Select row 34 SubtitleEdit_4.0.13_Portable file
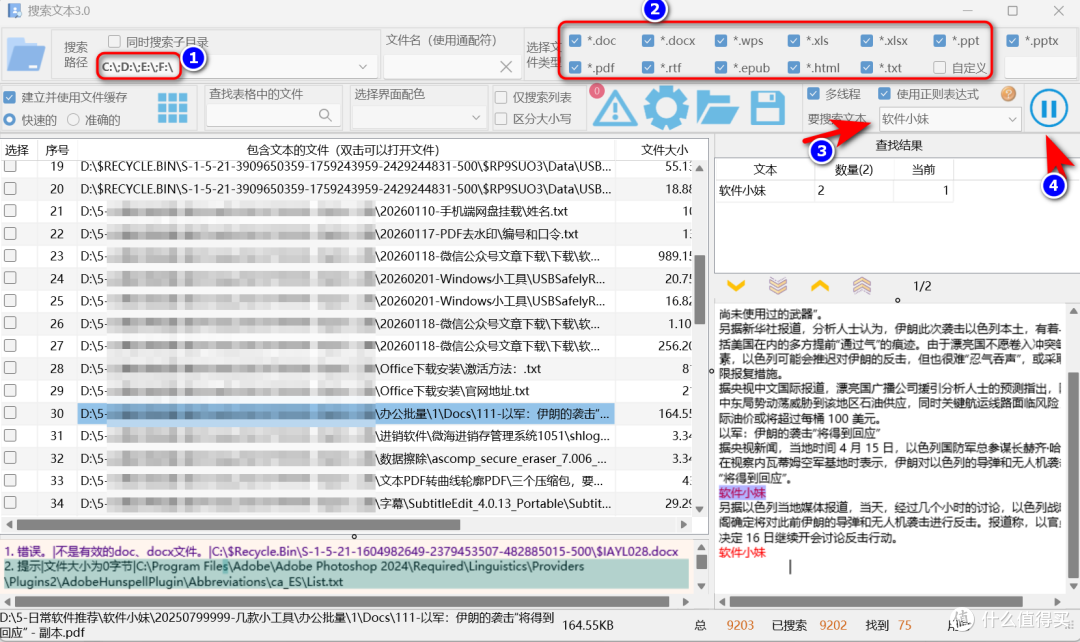The height and width of the screenshot is (642, 1080). (x=346, y=504)
